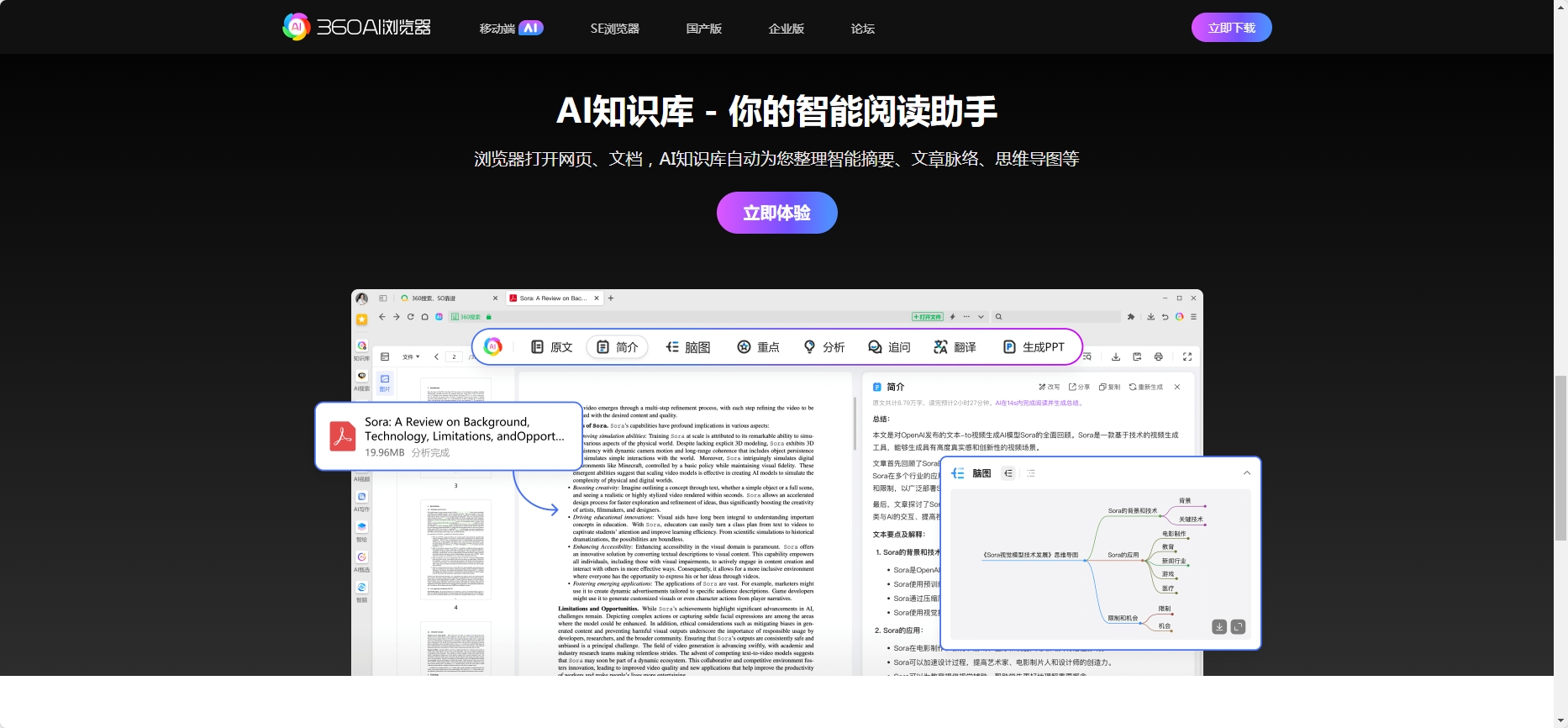Image resolution: width=1568 pixels, height=728 pixels.
Task: Download the mind map image
Action: pos(1219,627)
